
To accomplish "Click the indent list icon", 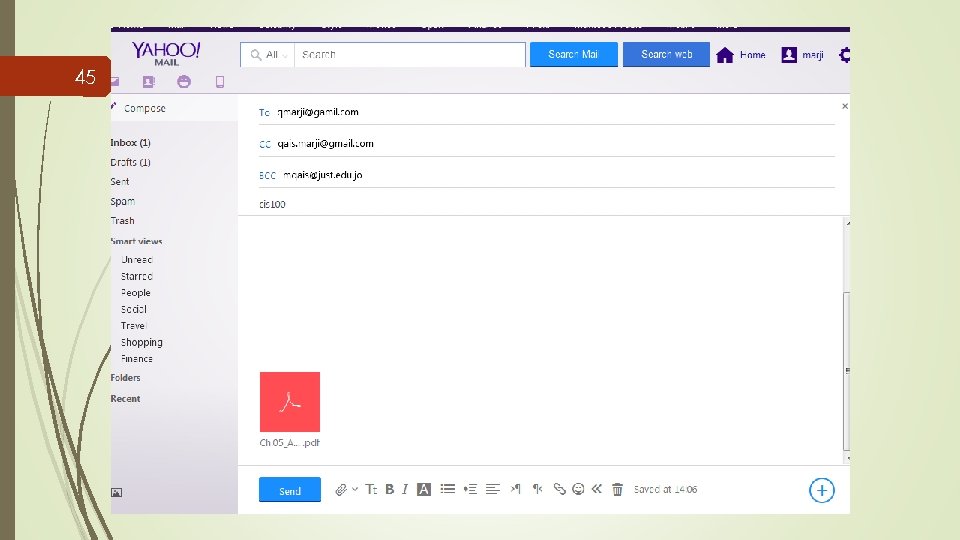I will [470, 489].
